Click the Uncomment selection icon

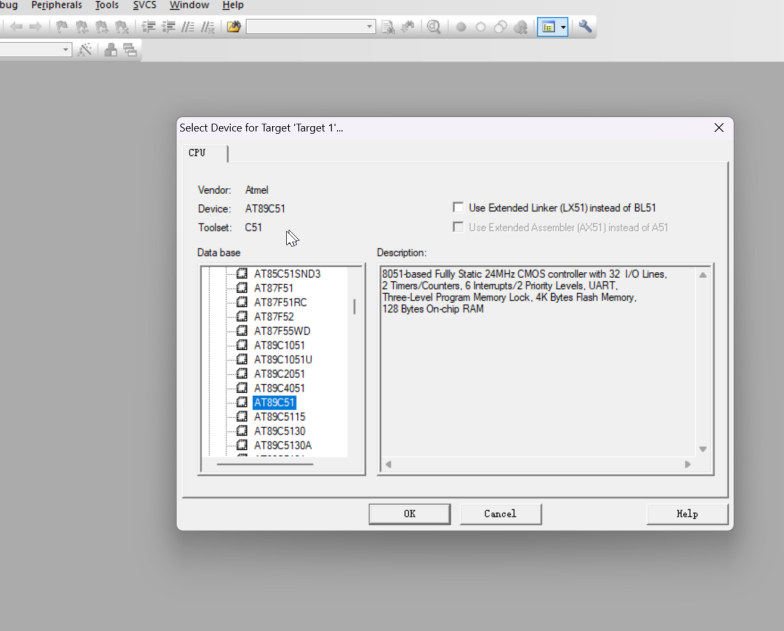point(208,27)
